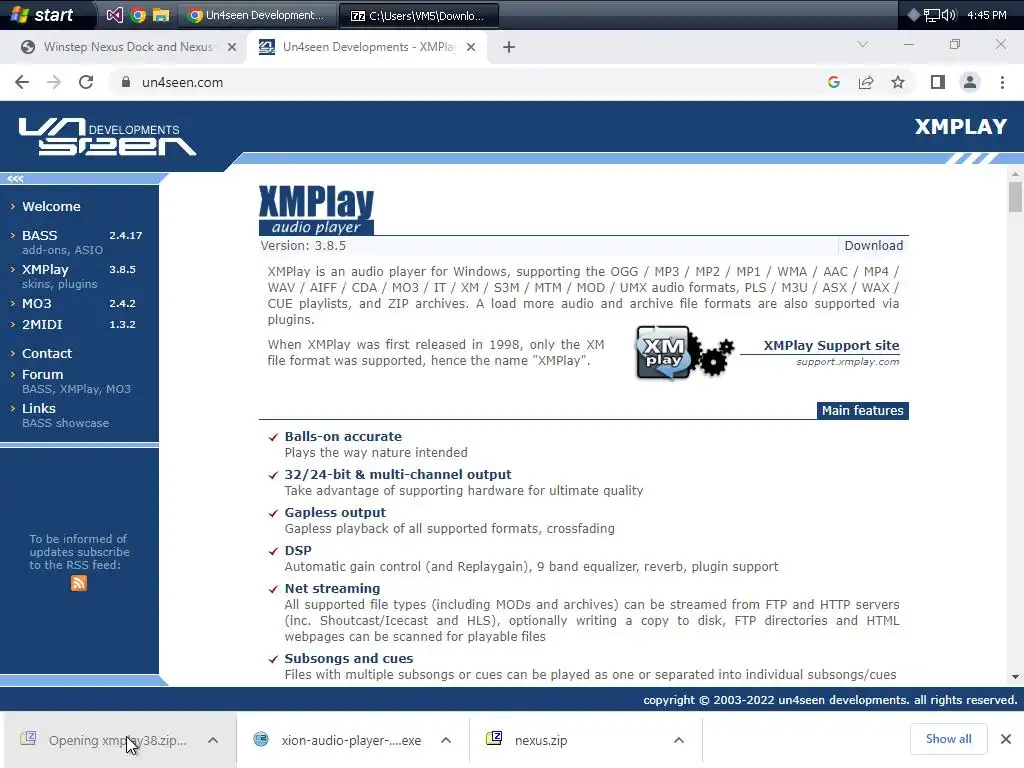Close the Winstep Nexus Dock tab

pos(231,47)
